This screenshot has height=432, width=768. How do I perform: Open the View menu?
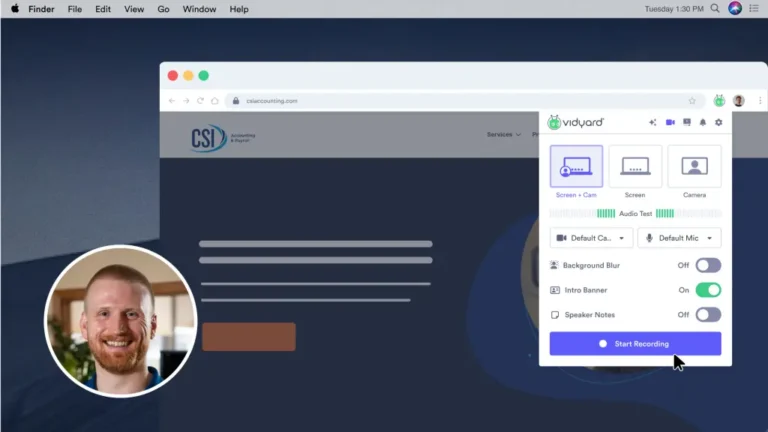pos(134,9)
